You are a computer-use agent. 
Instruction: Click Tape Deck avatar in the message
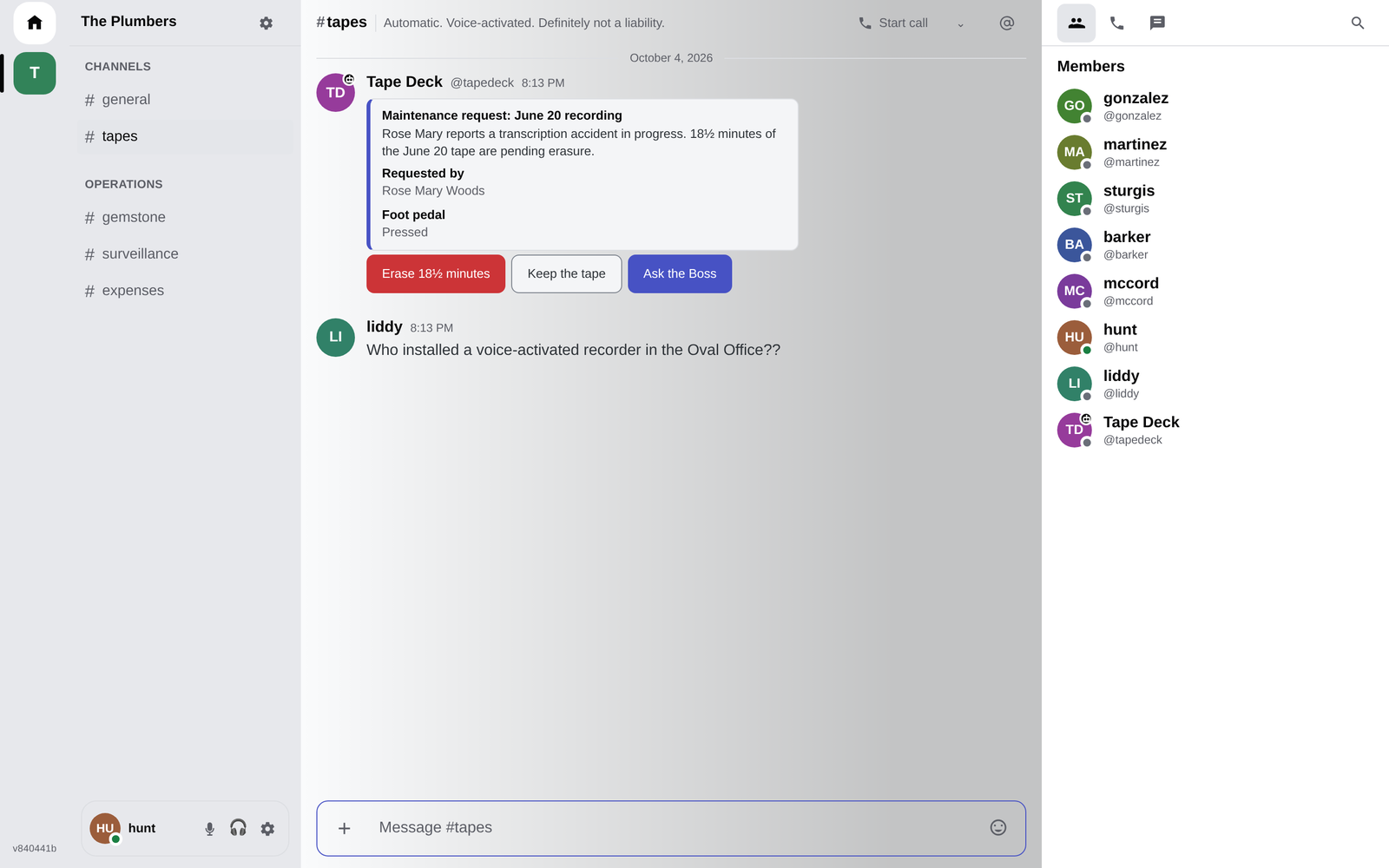point(336,93)
